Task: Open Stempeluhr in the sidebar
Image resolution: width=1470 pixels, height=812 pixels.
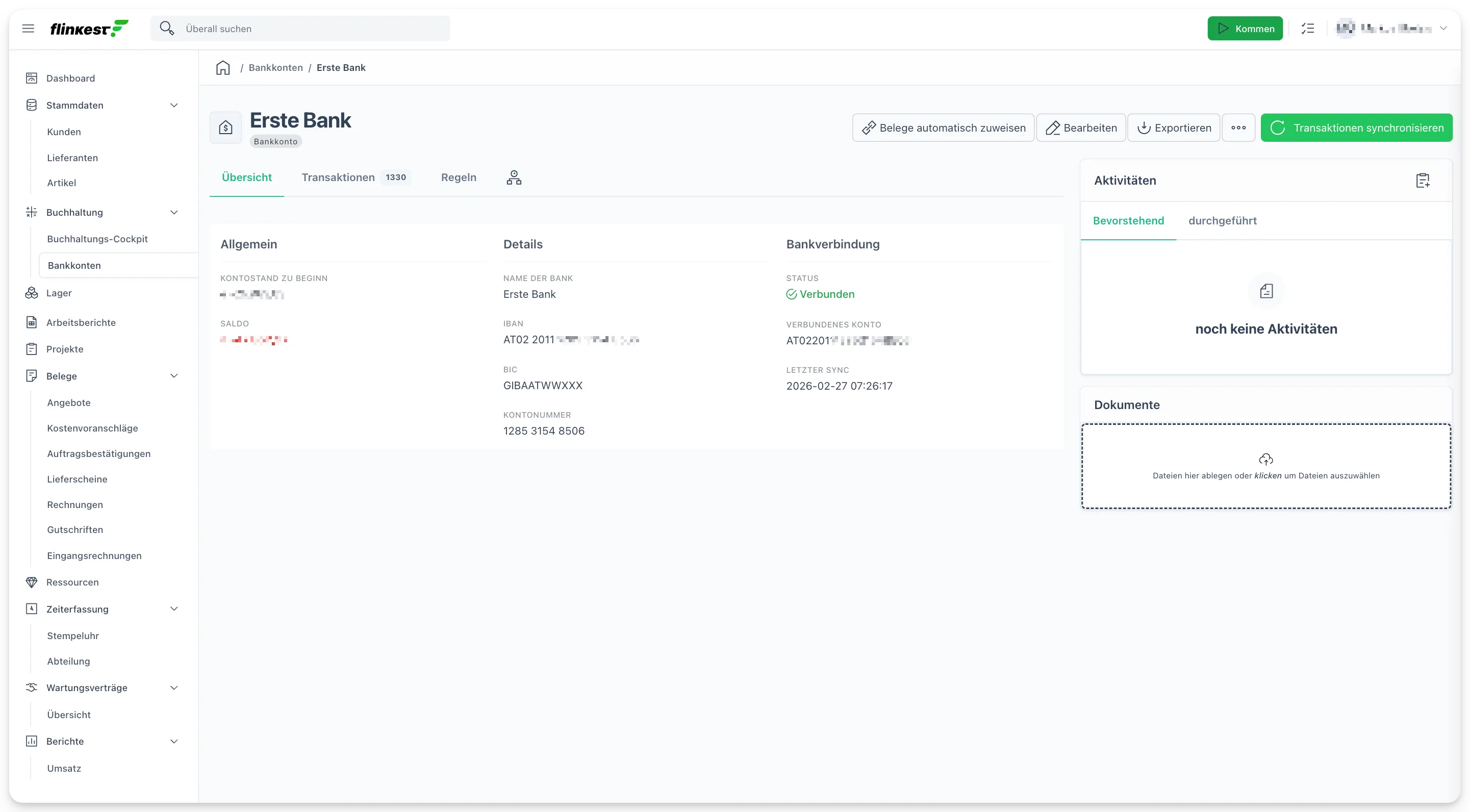Action: tap(73, 636)
